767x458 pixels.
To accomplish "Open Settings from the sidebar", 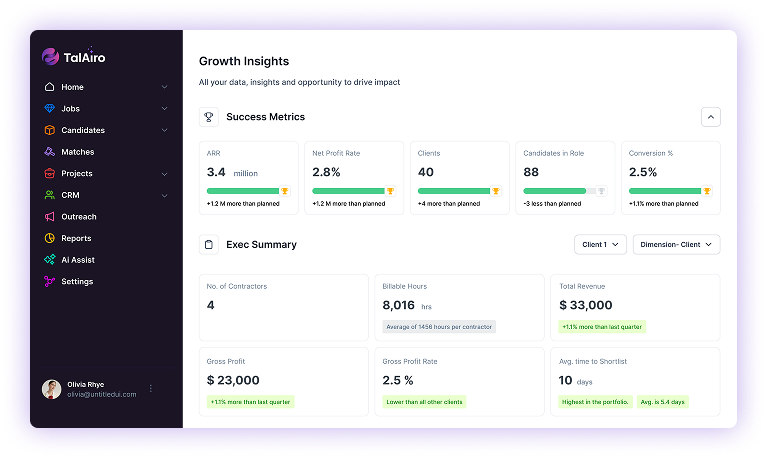I will click(76, 282).
